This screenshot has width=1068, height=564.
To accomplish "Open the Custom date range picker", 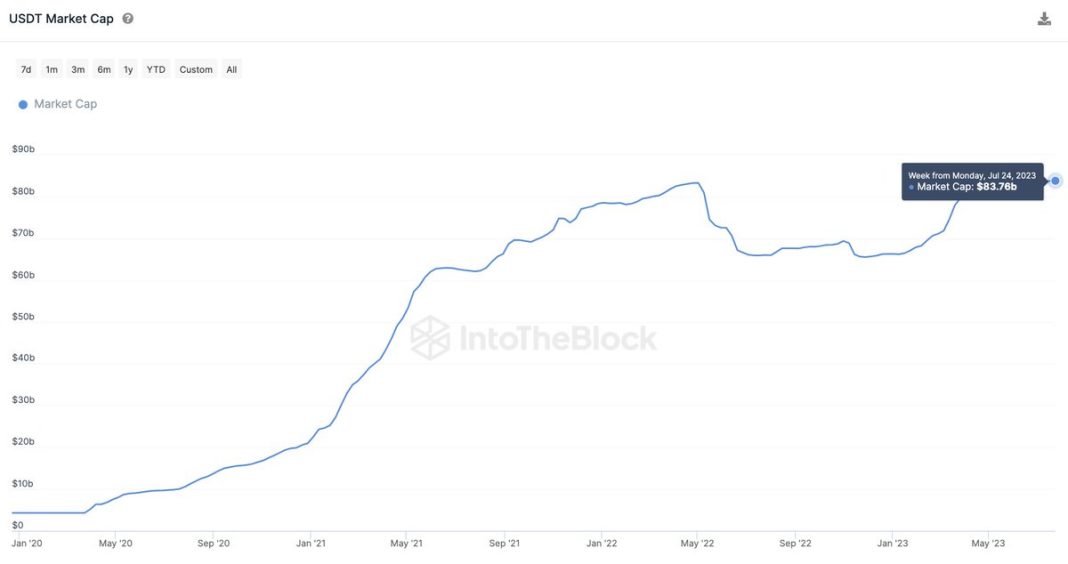I will [196, 70].
